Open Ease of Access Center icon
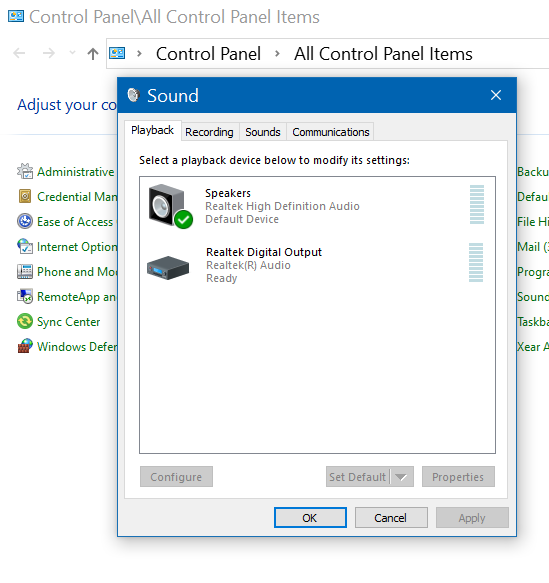The width and height of the screenshot is (549, 583). point(25,221)
